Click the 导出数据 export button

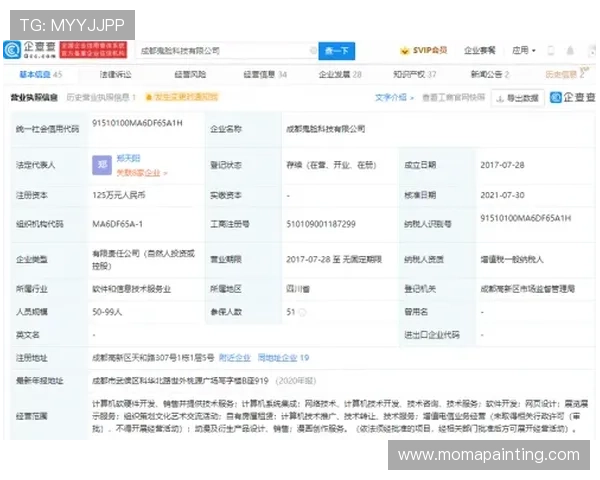(x=518, y=98)
